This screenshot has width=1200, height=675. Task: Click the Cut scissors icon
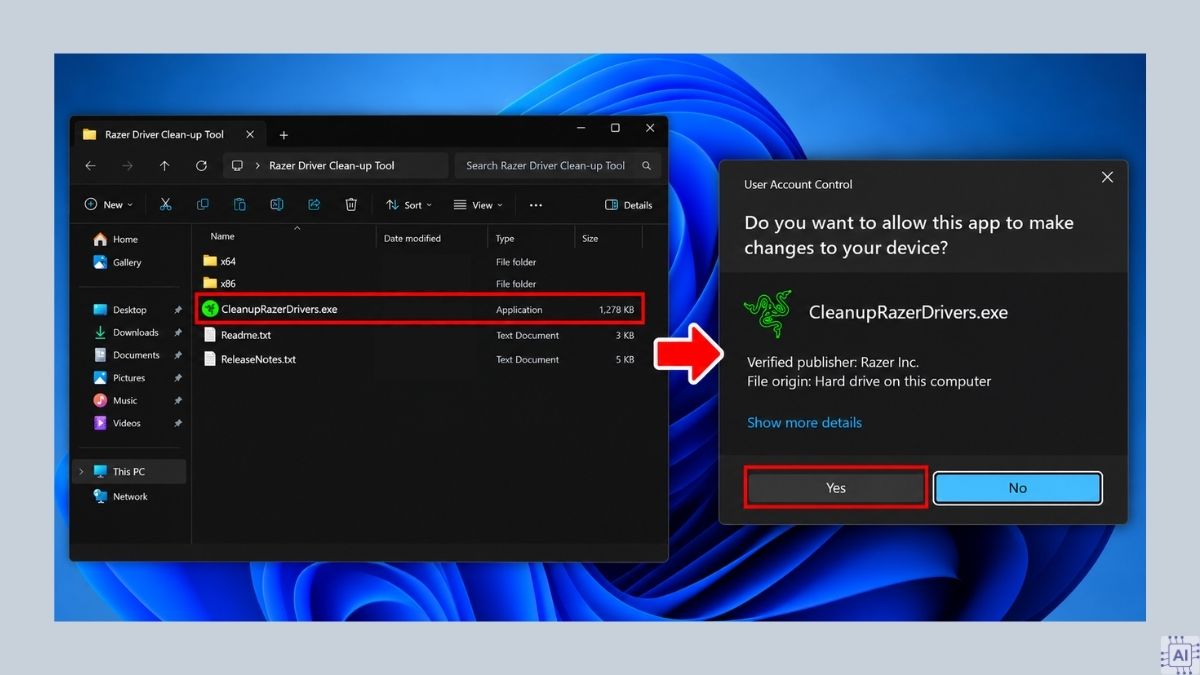click(x=166, y=205)
